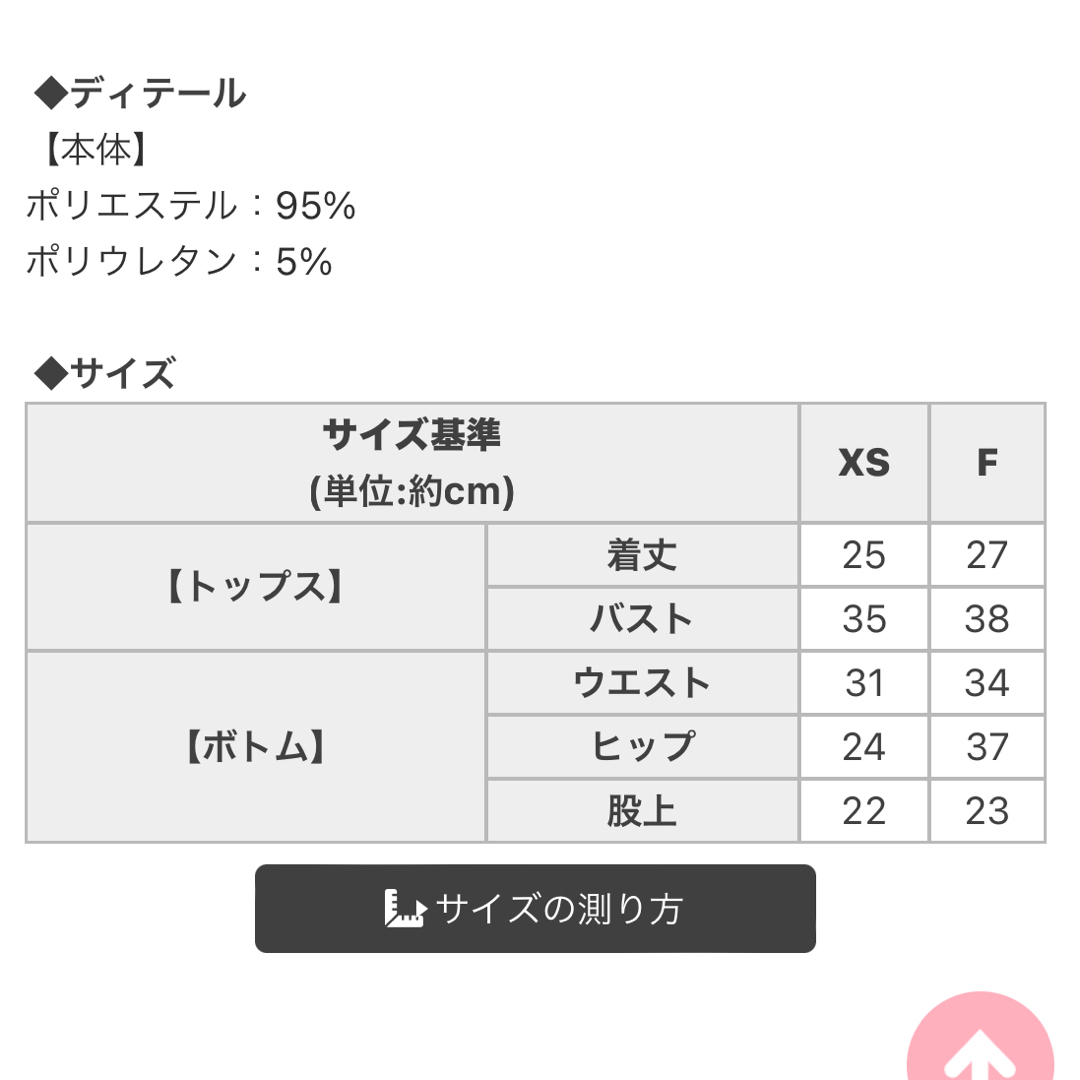
Task: Click the XS 着丈 value 25
Action: 864,555
